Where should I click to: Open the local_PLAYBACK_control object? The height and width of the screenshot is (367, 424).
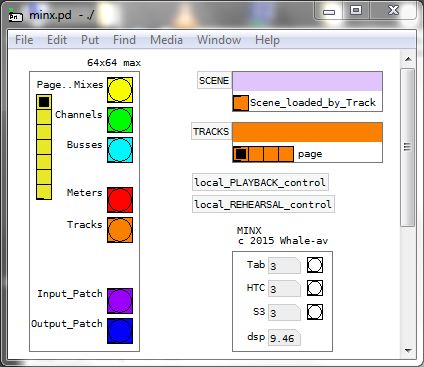coord(260,182)
